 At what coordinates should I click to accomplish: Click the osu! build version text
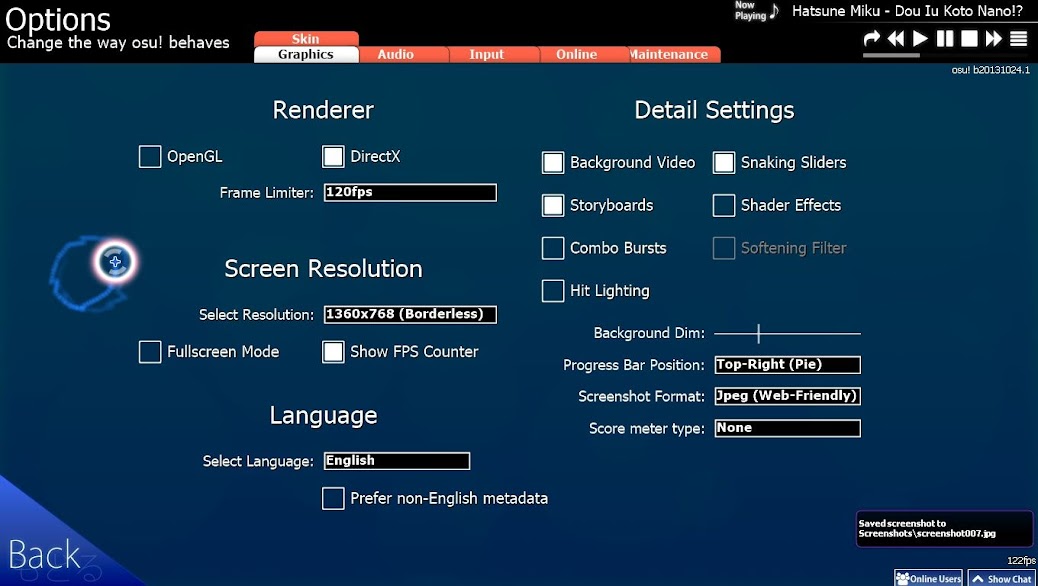coord(990,70)
